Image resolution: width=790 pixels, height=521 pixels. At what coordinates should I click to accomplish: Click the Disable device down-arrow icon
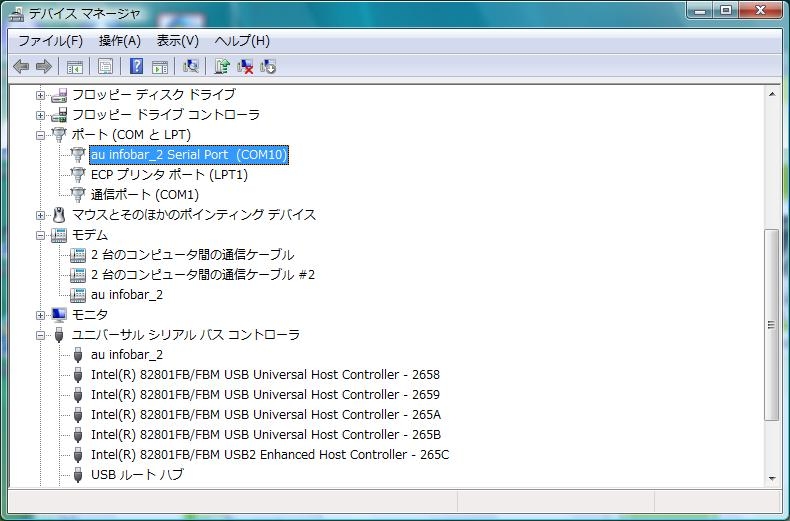(268, 66)
